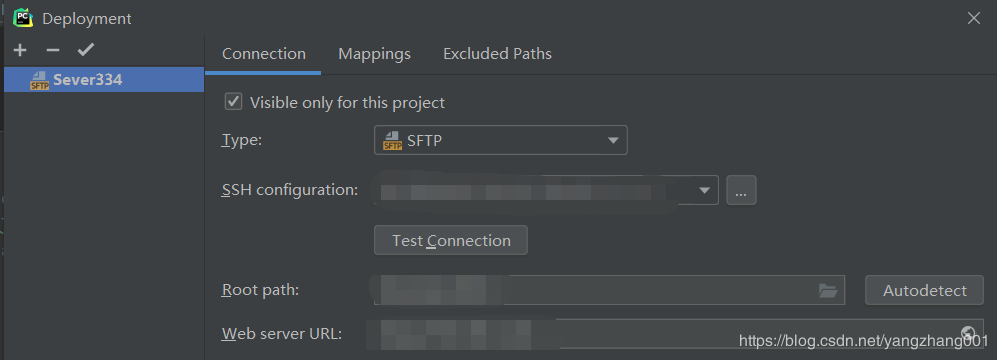Add a new deployment server with plus icon
Image resolution: width=997 pixels, height=360 pixels.
pyautogui.click(x=20, y=50)
